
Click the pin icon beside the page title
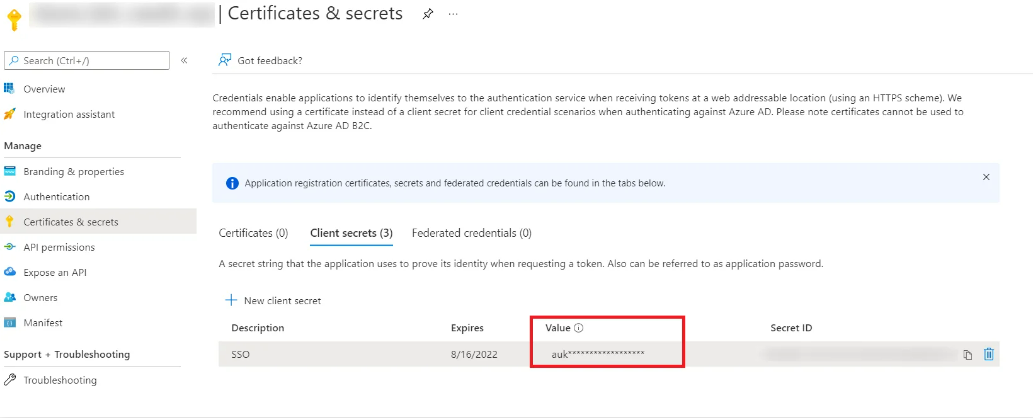[x=428, y=14]
